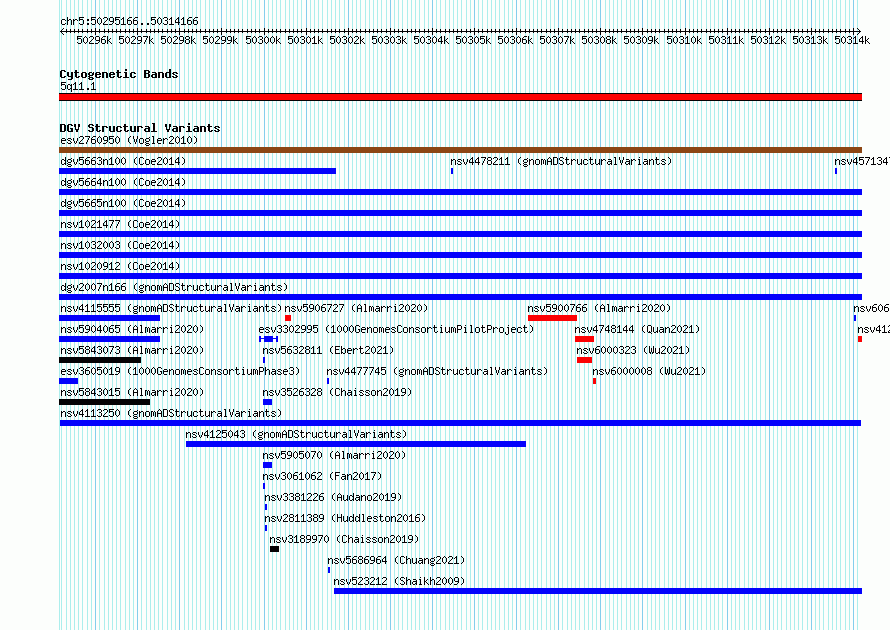Click the 50307k ruler position
The image size is (890, 630).
557,40
